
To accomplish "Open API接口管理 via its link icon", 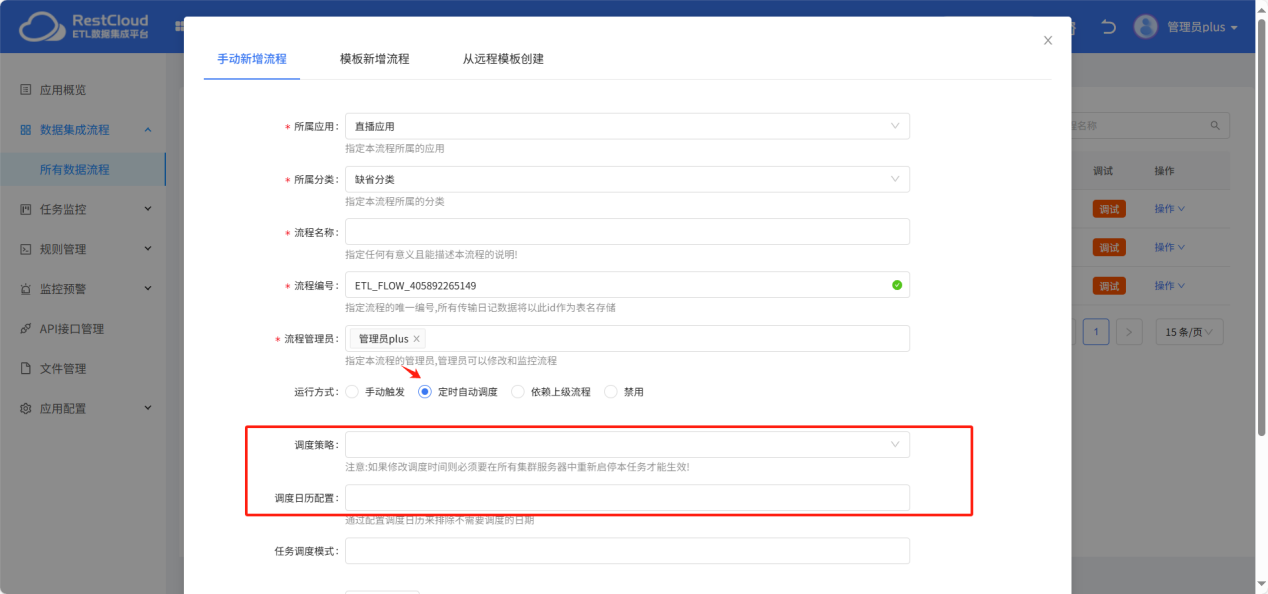I will click(24, 327).
